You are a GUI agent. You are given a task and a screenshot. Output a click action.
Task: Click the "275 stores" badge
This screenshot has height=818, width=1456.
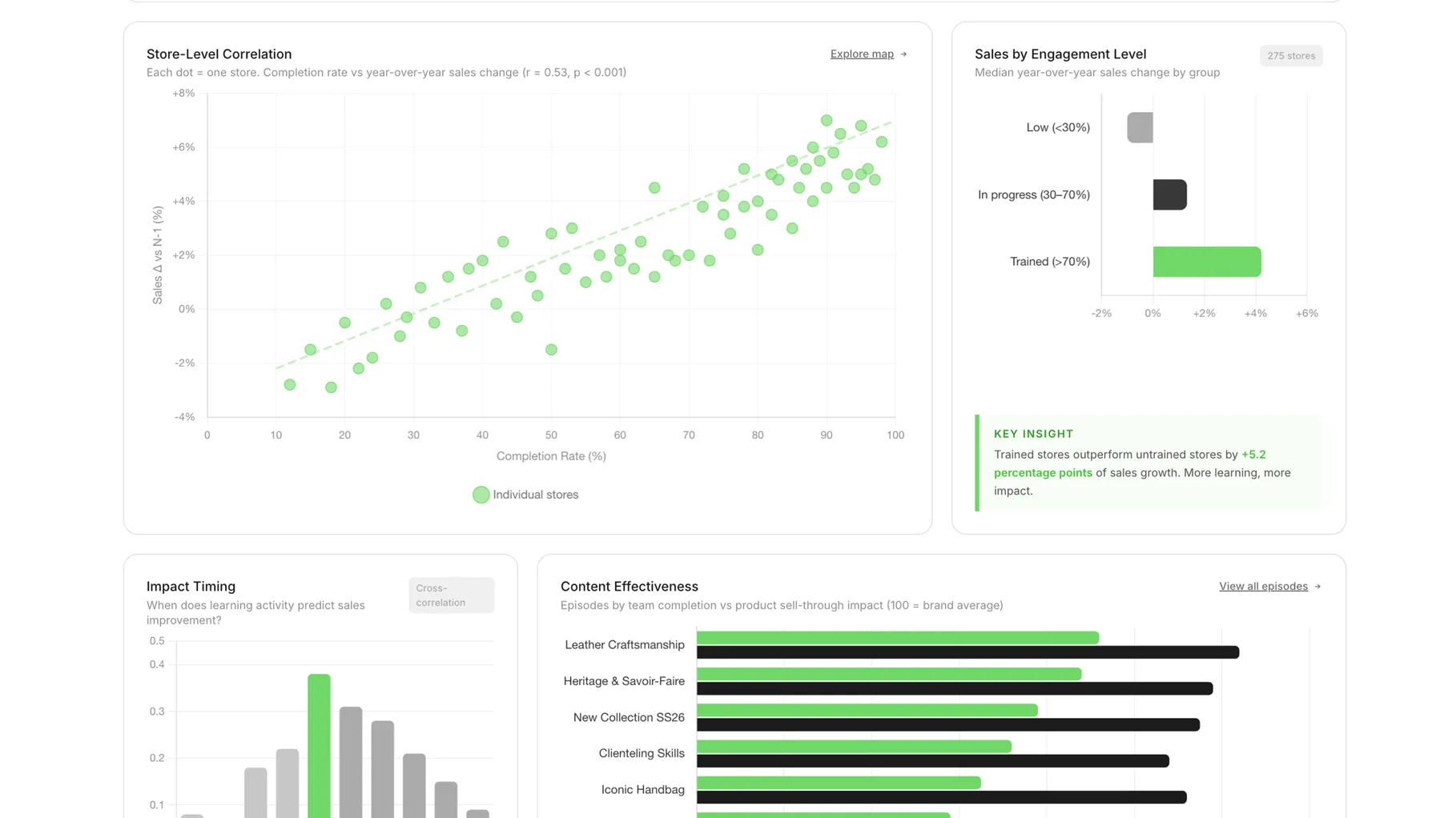[x=1290, y=56]
